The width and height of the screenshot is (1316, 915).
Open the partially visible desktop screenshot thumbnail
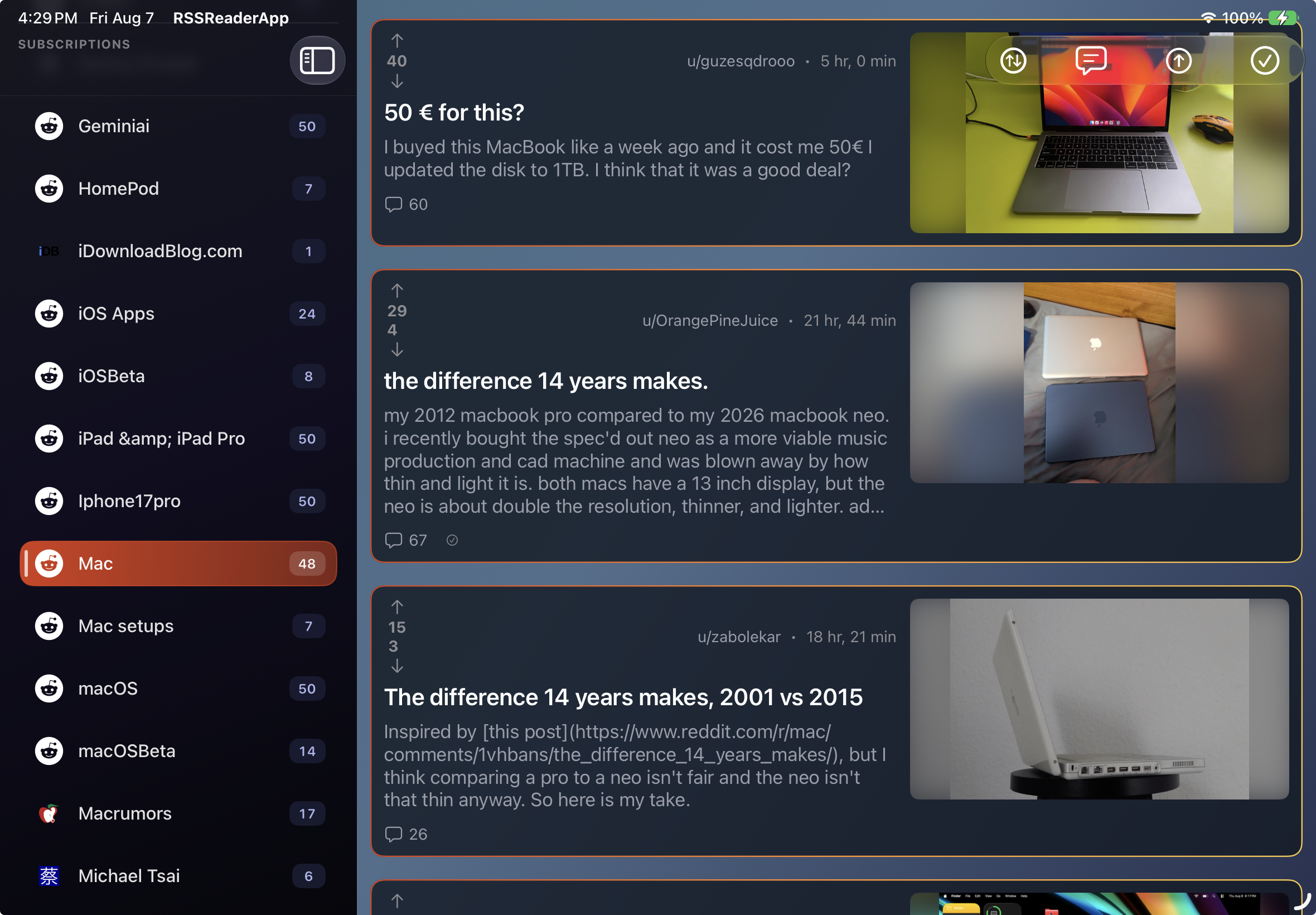point(1099,903)
